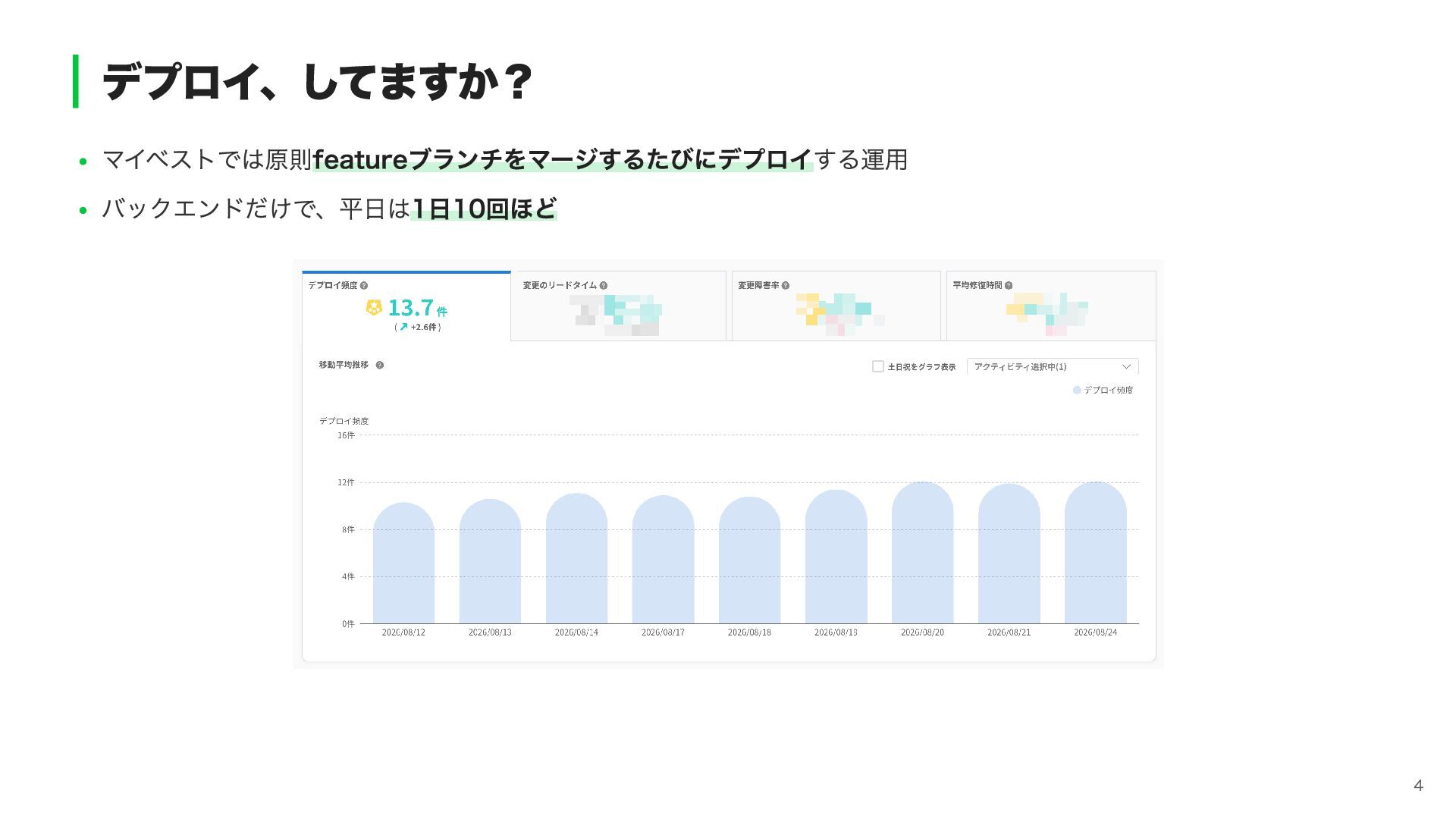Click the bar for 2026/09/24
This screenshot has width=1456, height=819.
coord(1095,553)
